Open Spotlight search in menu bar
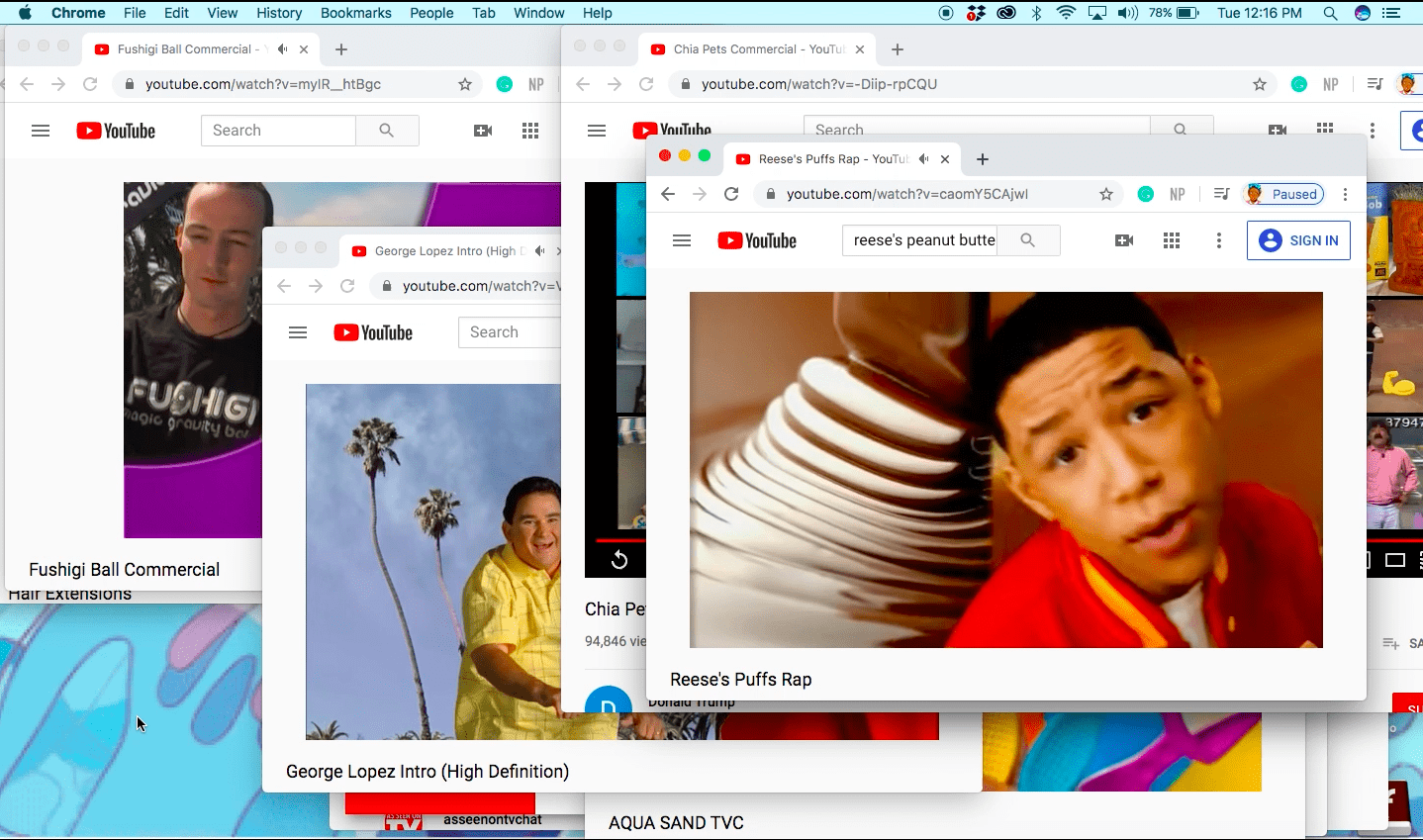Screen dimensions: 1423x840 1330,13
